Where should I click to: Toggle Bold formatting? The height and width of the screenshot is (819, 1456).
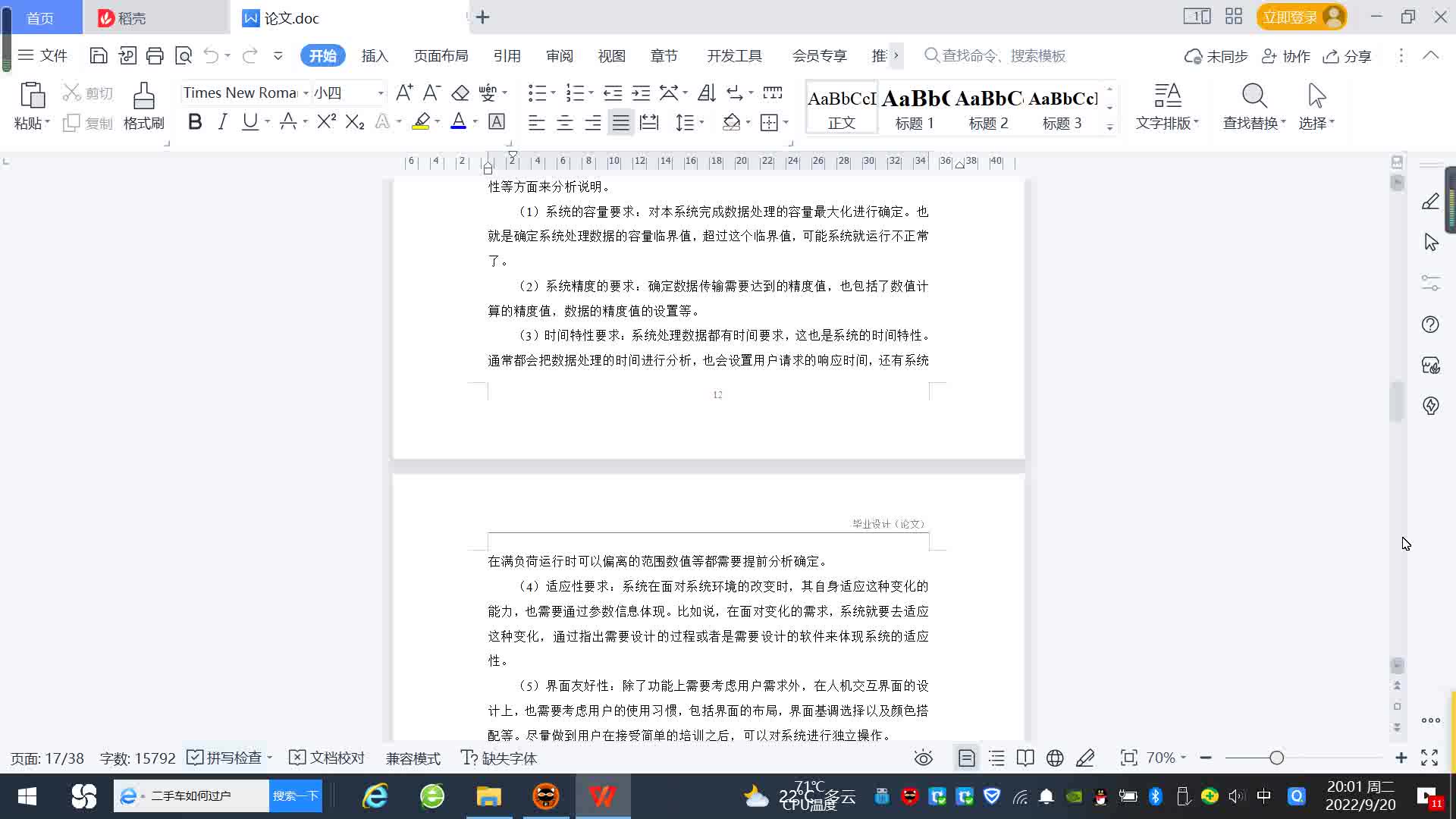coord(195,121)
